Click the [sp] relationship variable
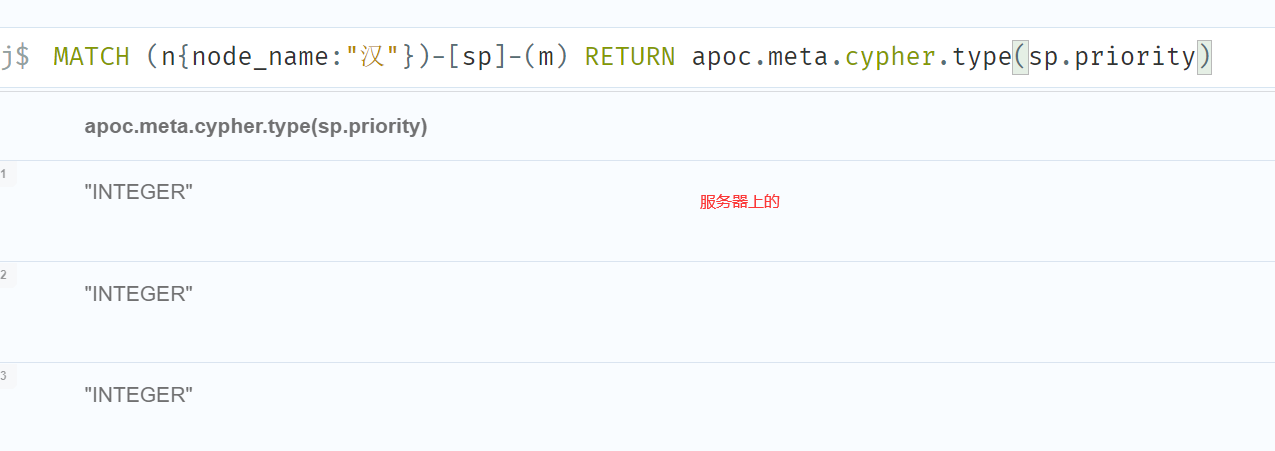This screenshot has height=451, width=1275. pyautogui.click(x=472, y=57)
